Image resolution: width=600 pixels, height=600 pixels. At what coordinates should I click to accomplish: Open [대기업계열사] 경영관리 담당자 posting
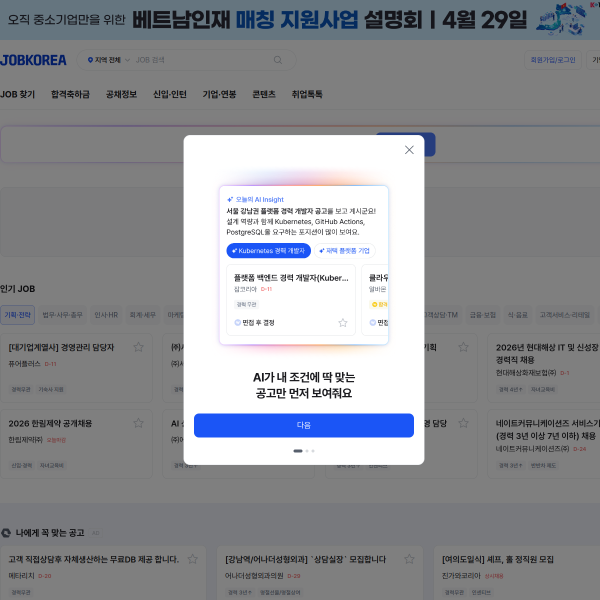pyautogui.click(x=61, y=347)
